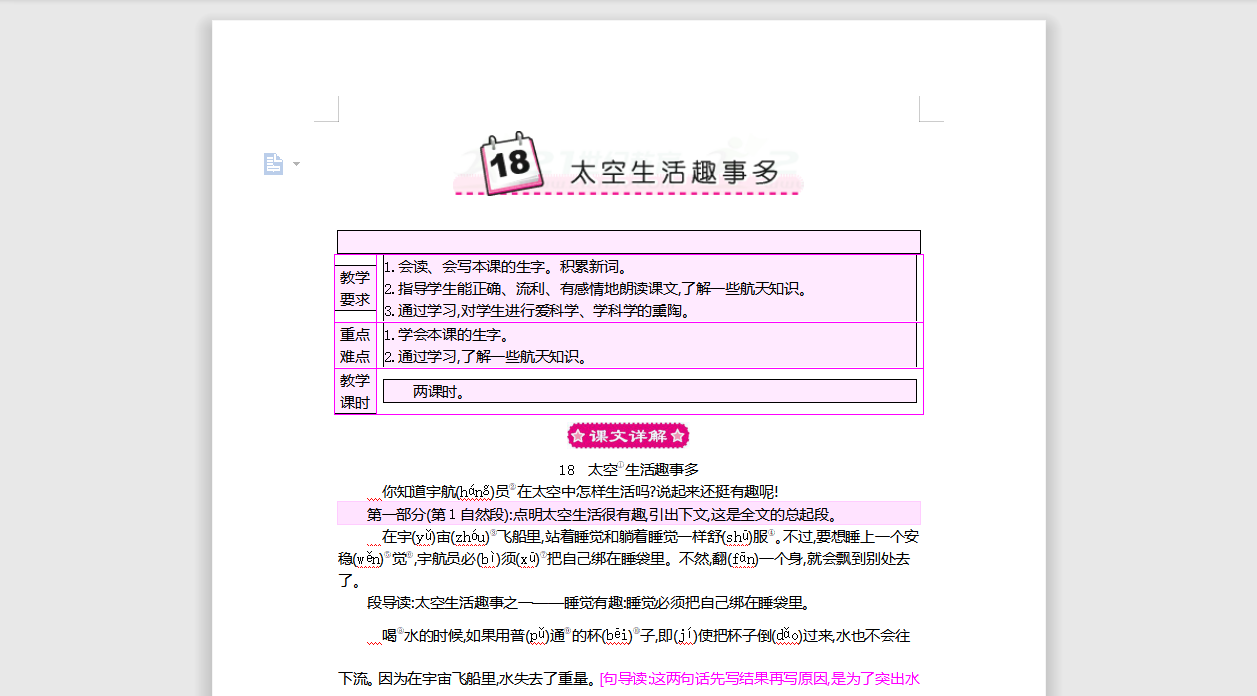Select the 教学课时 label cell
This screenshot has height=696, width=1257.
[x=355, y=389]
